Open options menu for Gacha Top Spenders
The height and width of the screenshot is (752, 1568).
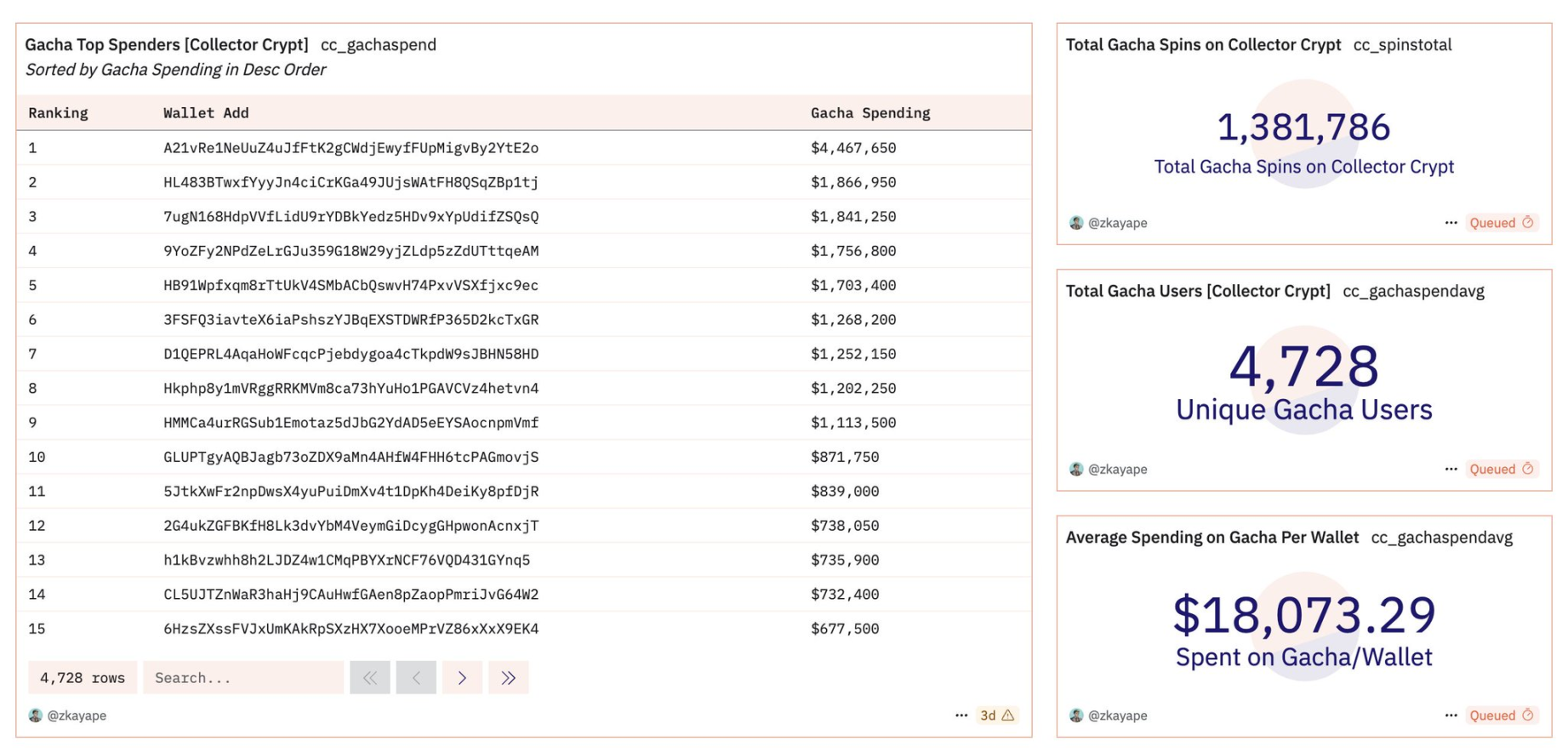(x=961, y=715)
